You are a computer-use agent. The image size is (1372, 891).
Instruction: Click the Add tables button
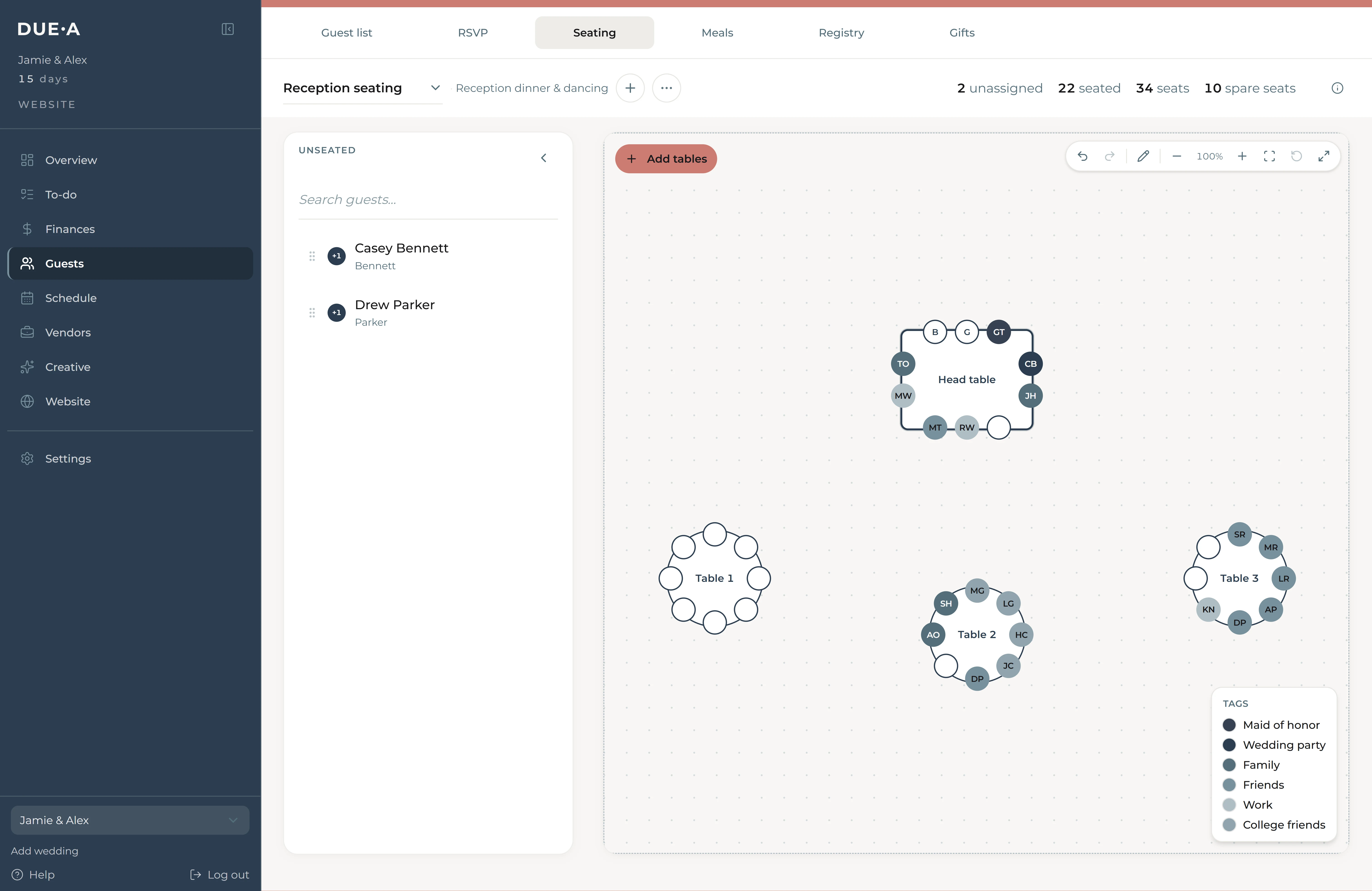click(666, 159)
